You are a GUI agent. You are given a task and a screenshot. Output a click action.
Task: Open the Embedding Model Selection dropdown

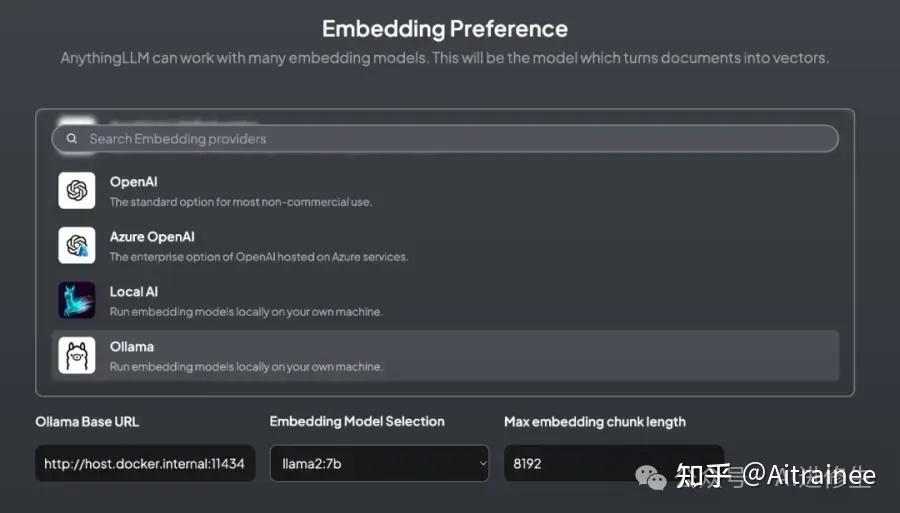pos(378,463)
